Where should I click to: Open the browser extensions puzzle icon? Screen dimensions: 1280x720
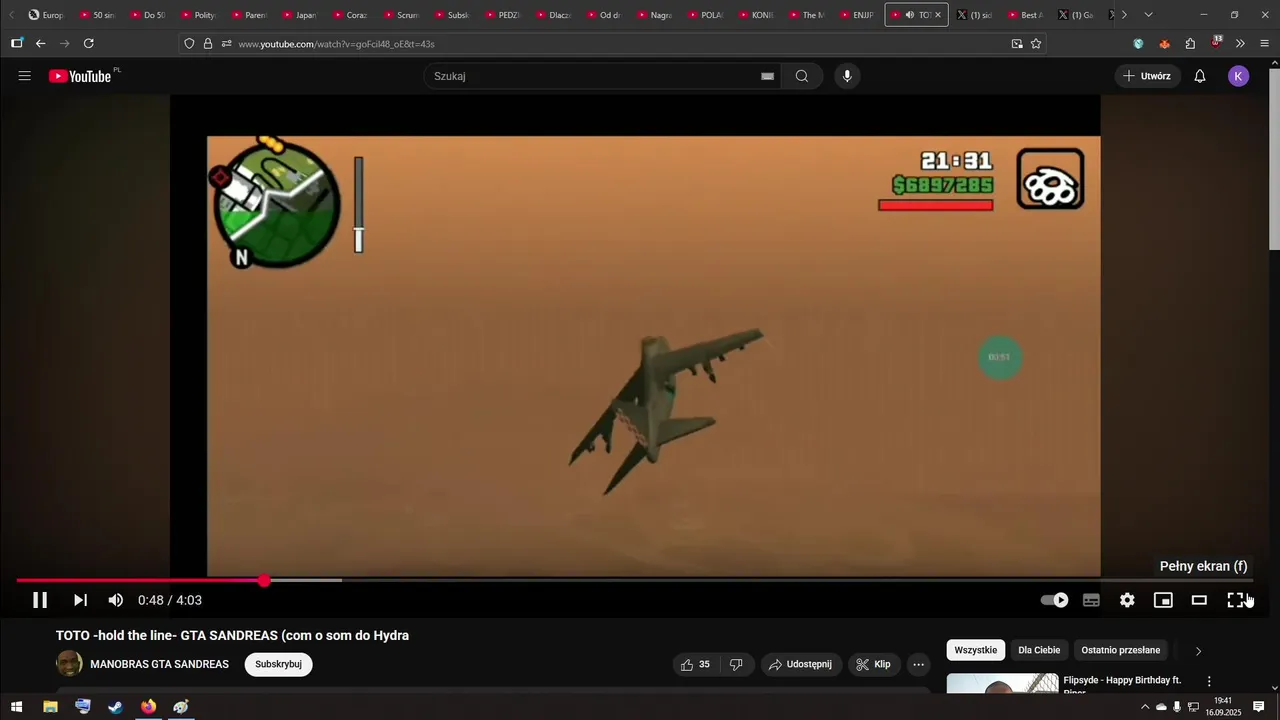[x=1190, y=44]
